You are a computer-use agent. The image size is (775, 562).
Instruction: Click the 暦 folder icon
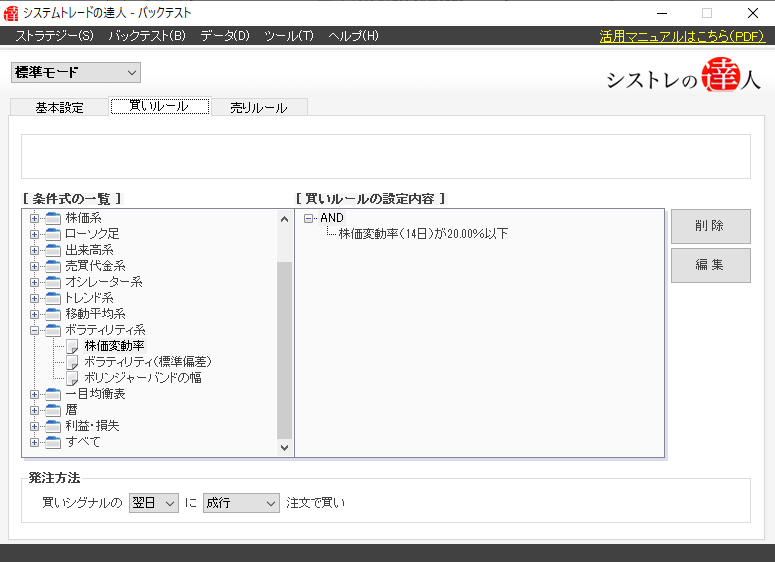[53, 410]
